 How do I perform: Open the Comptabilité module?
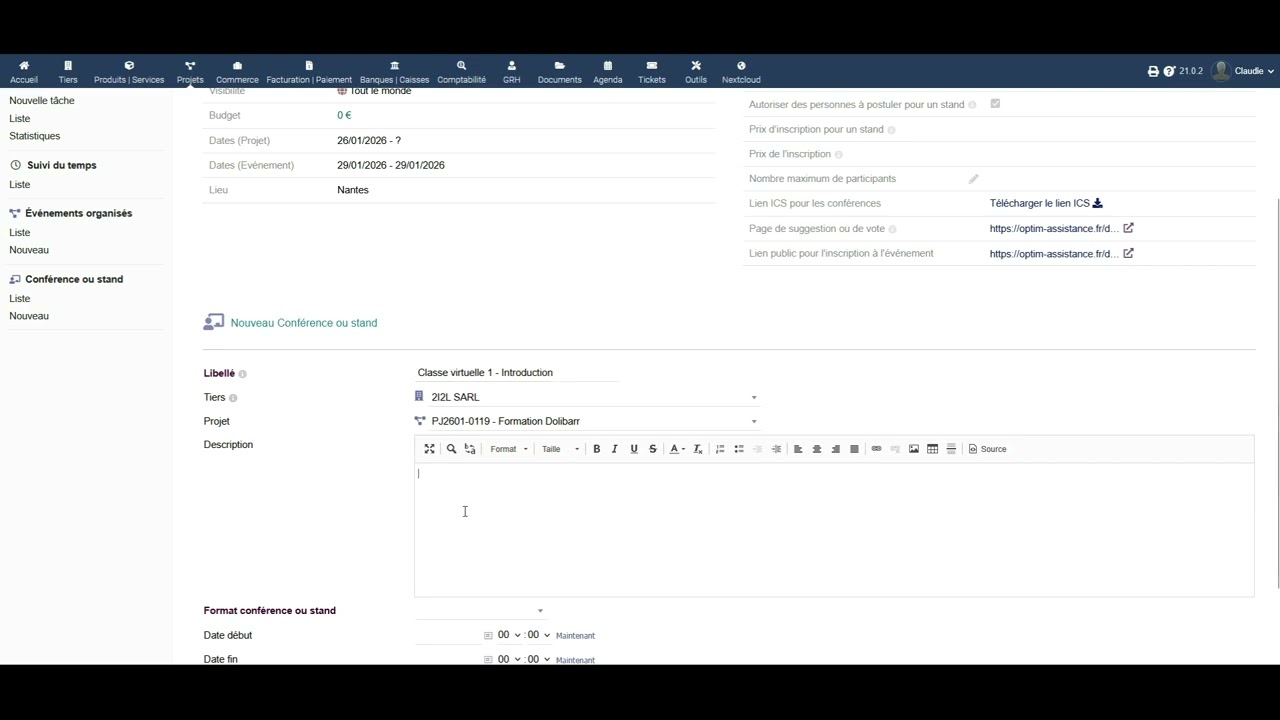click(x=461, y=72)
